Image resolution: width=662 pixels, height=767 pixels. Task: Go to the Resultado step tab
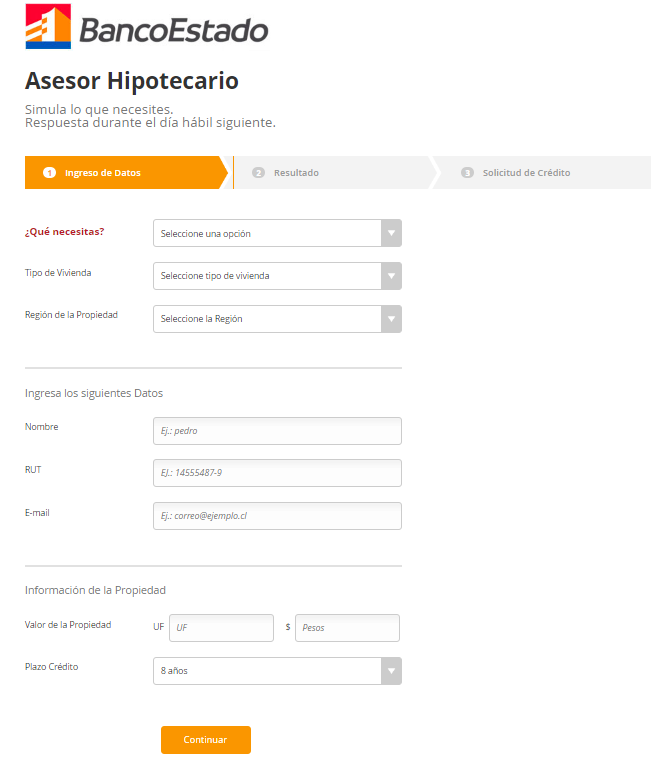[296, 173]
